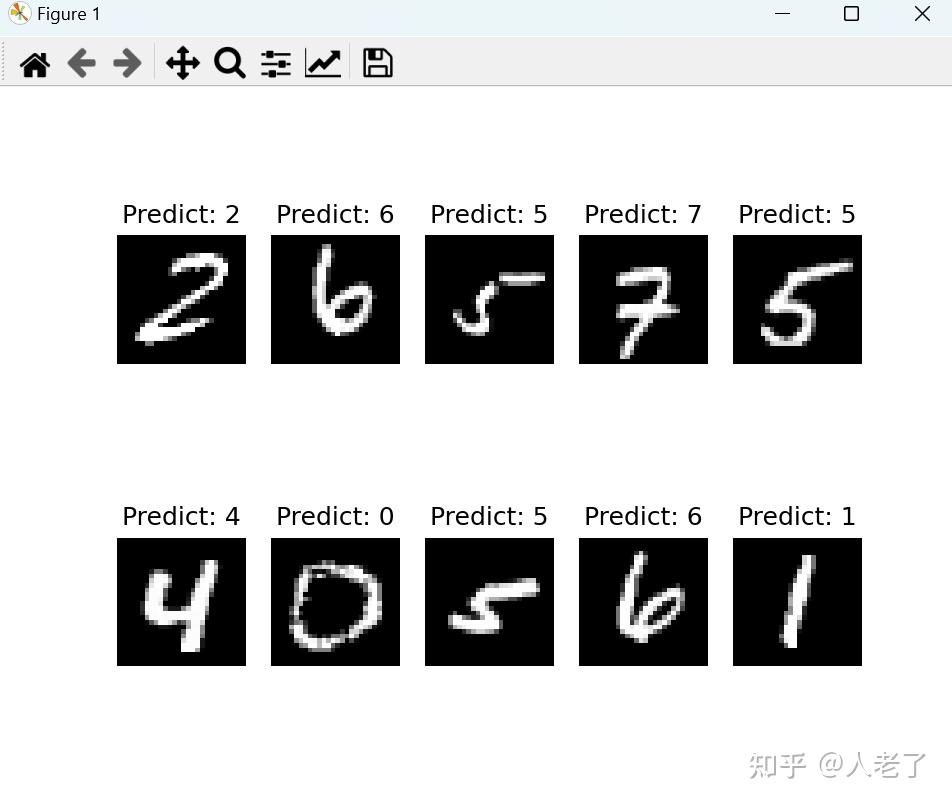Click the handwritten 4 digit image
The image size is (952, 804).
tap(182, 602)
